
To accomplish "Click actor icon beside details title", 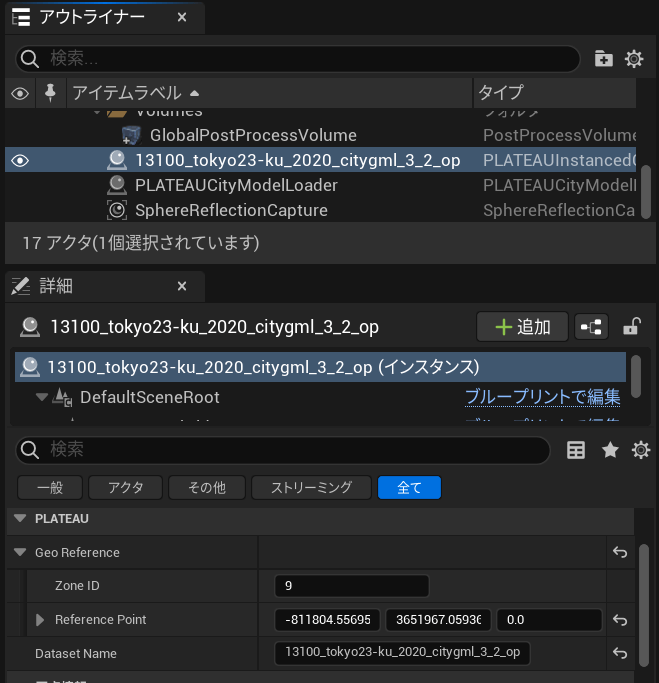I will pyautogui.click(x=30, y=327).
